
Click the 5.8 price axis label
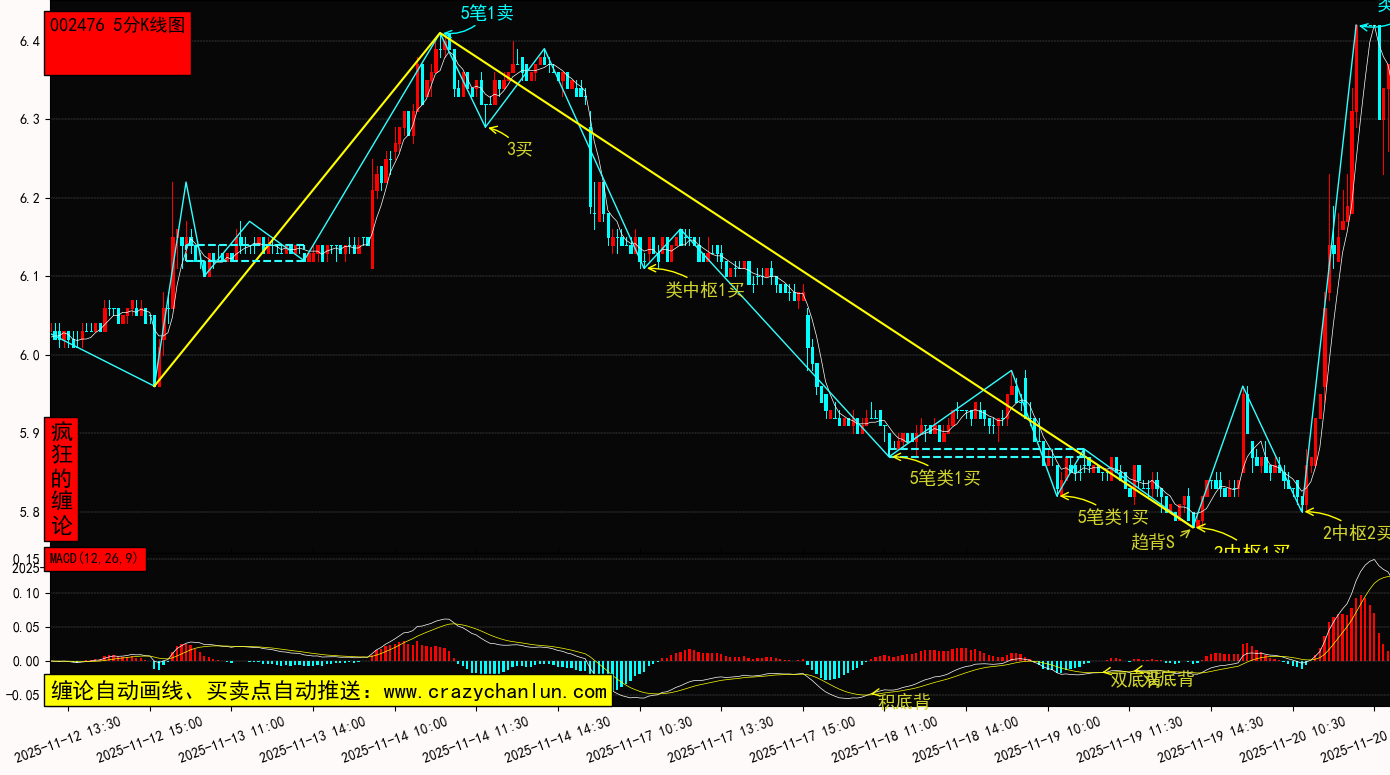click(29, 512)
